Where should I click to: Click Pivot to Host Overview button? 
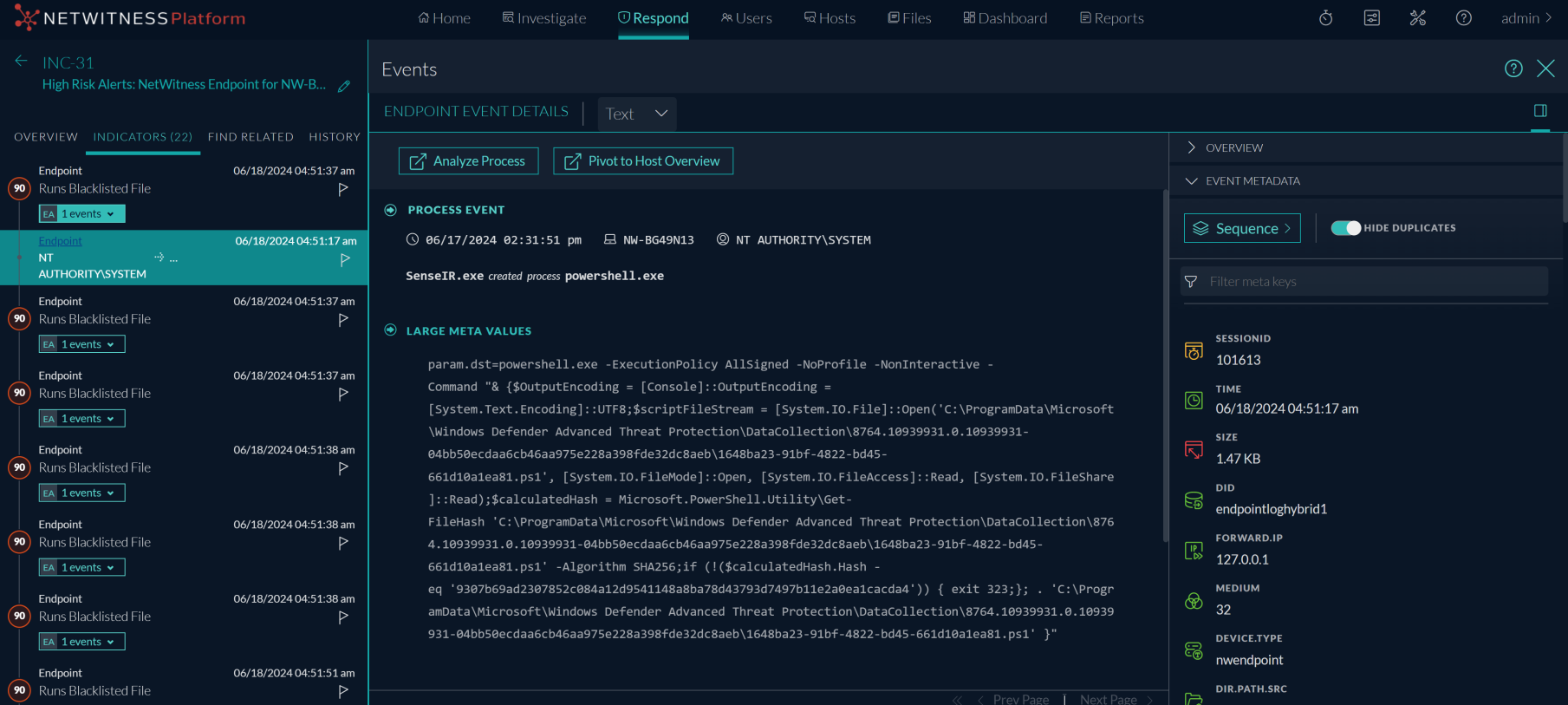coord(643,161)
